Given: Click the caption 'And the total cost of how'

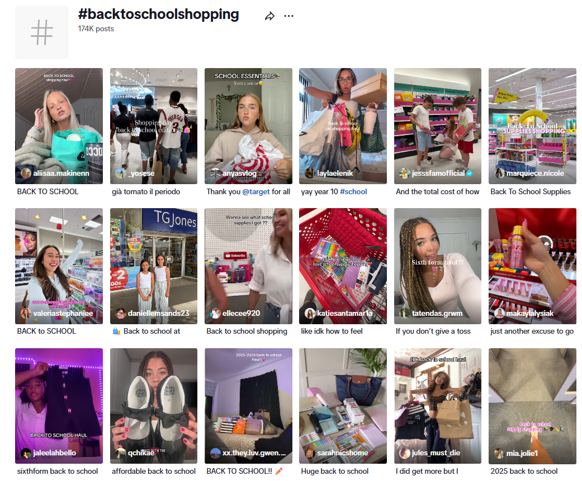Looking at the screenshot, I should [x=437, y=192].
